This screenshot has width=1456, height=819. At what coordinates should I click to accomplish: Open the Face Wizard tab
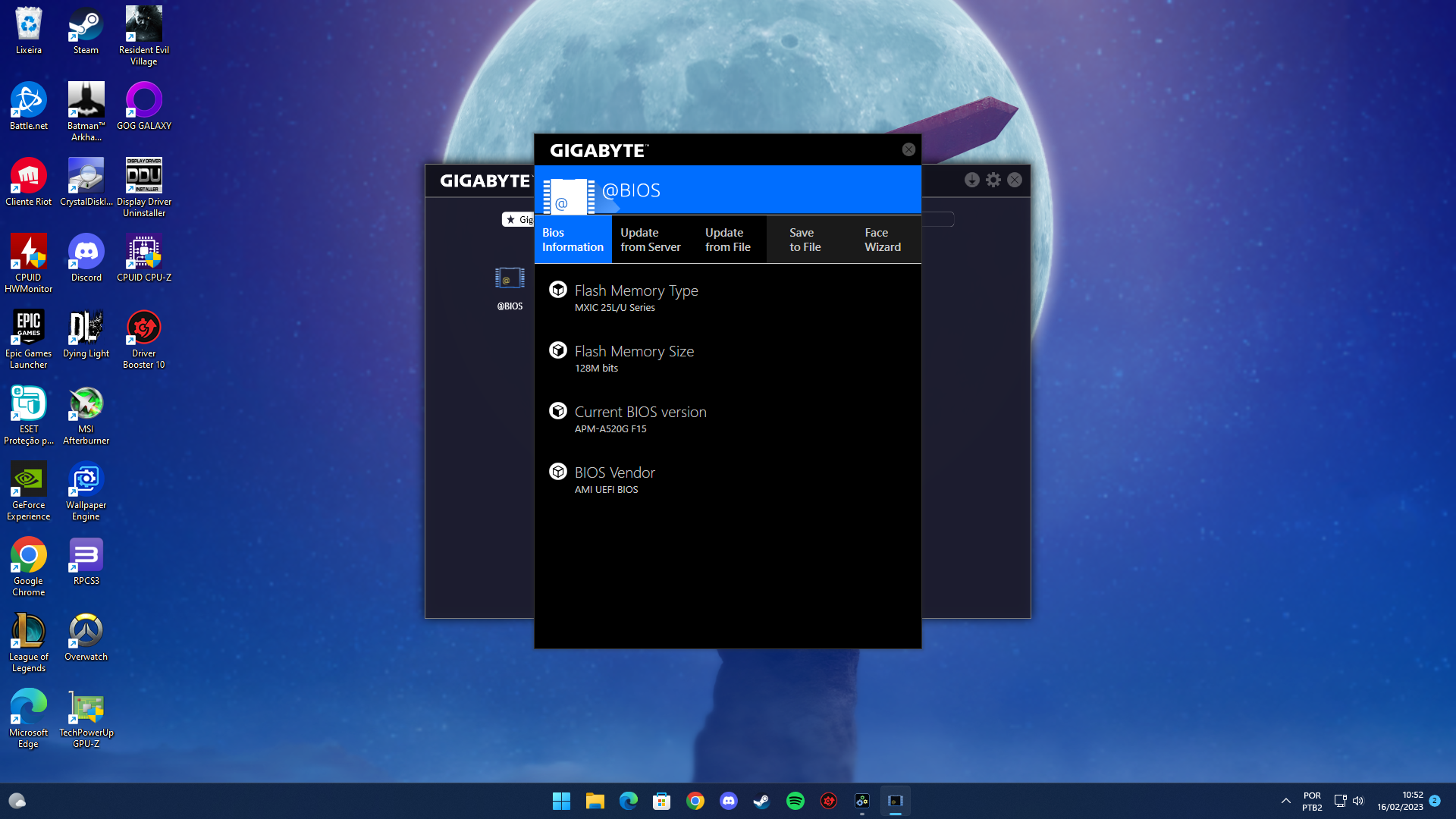[x=883, y=240]
